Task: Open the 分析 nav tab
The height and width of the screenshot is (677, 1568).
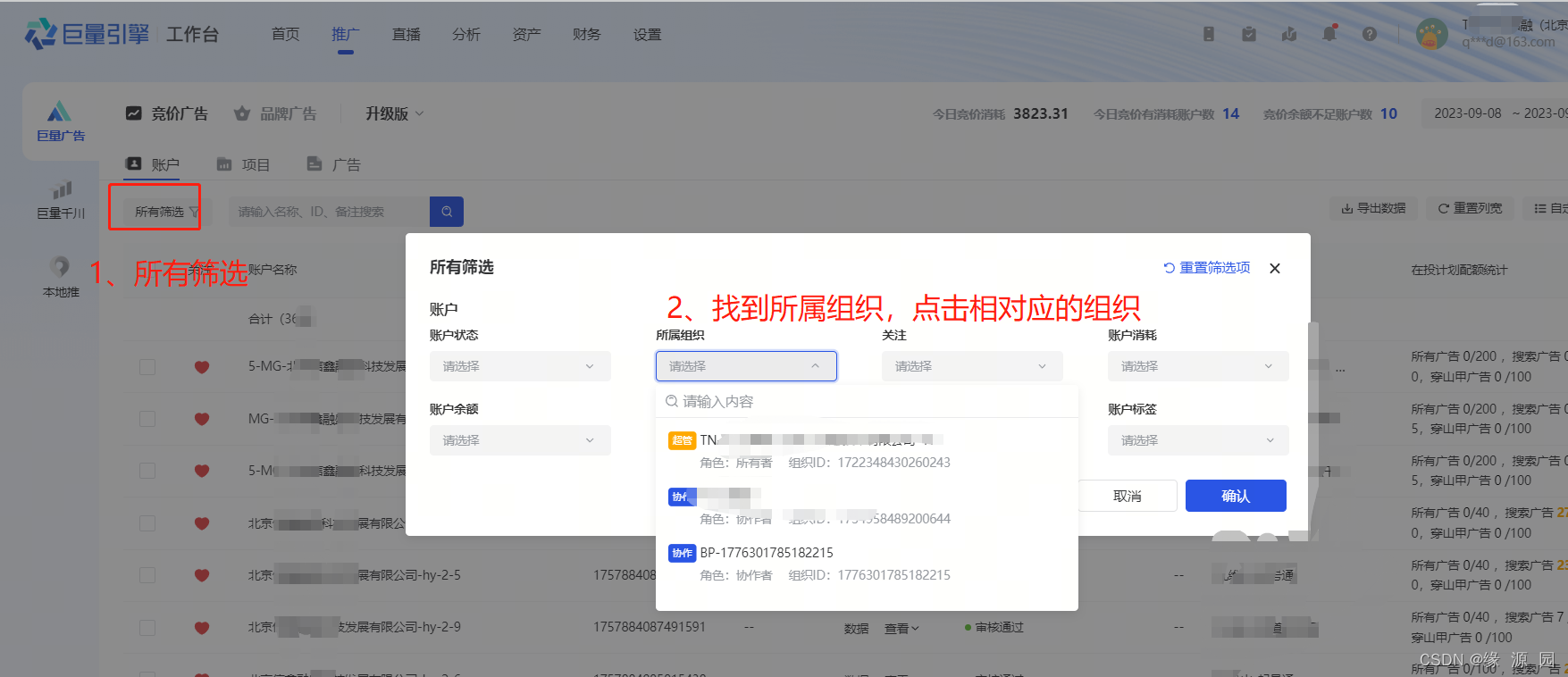Action: [x=466, y=34]
